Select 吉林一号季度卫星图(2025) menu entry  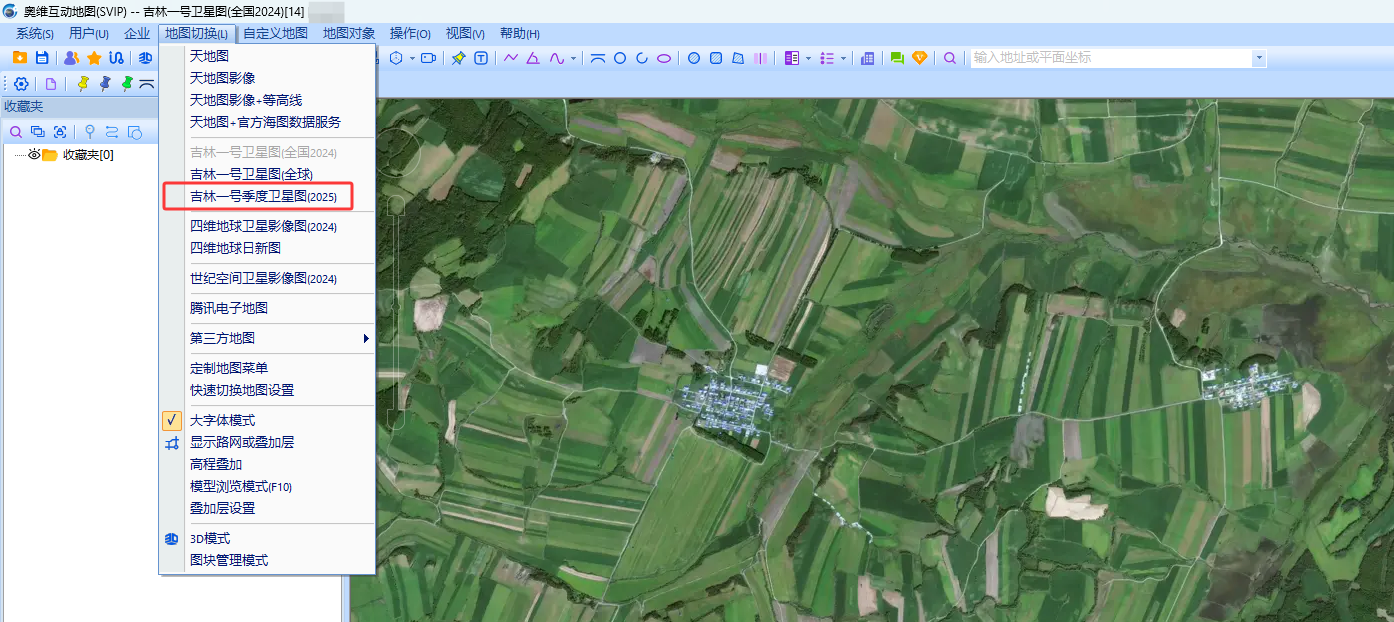click(264, 197)
